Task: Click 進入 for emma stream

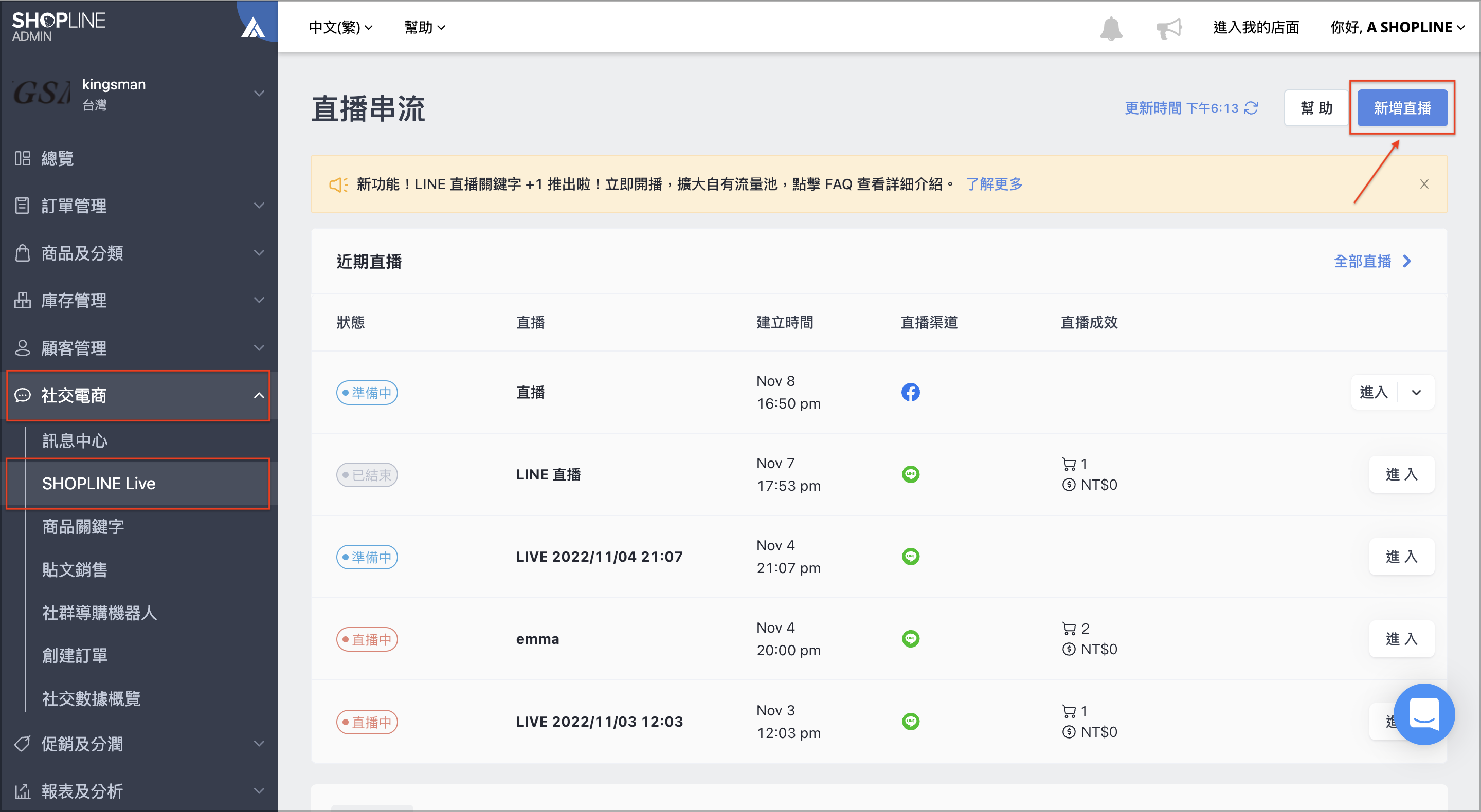Action: (x=1401, y=638)
